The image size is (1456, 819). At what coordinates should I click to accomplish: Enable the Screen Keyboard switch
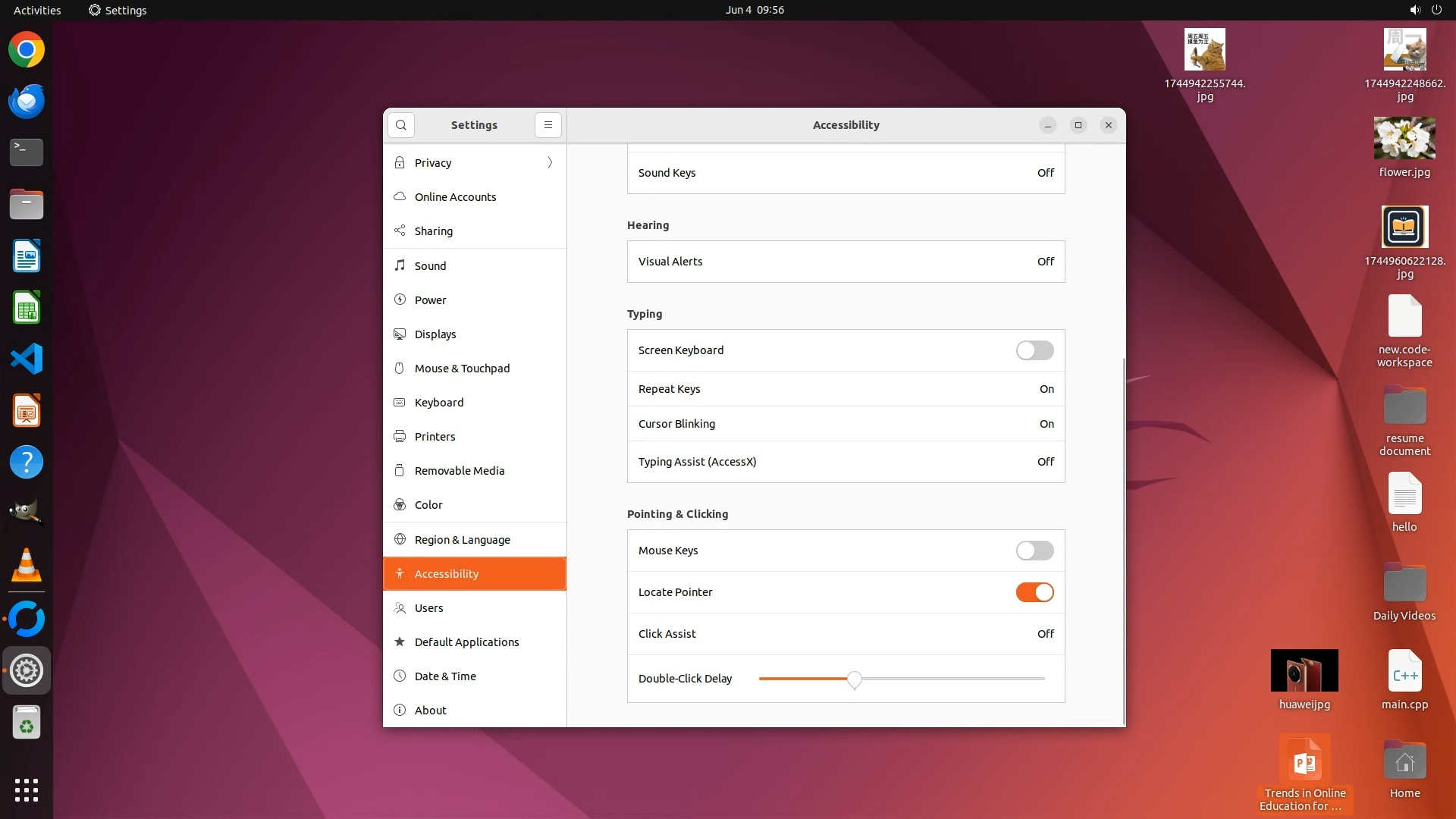coord(1034,350)
